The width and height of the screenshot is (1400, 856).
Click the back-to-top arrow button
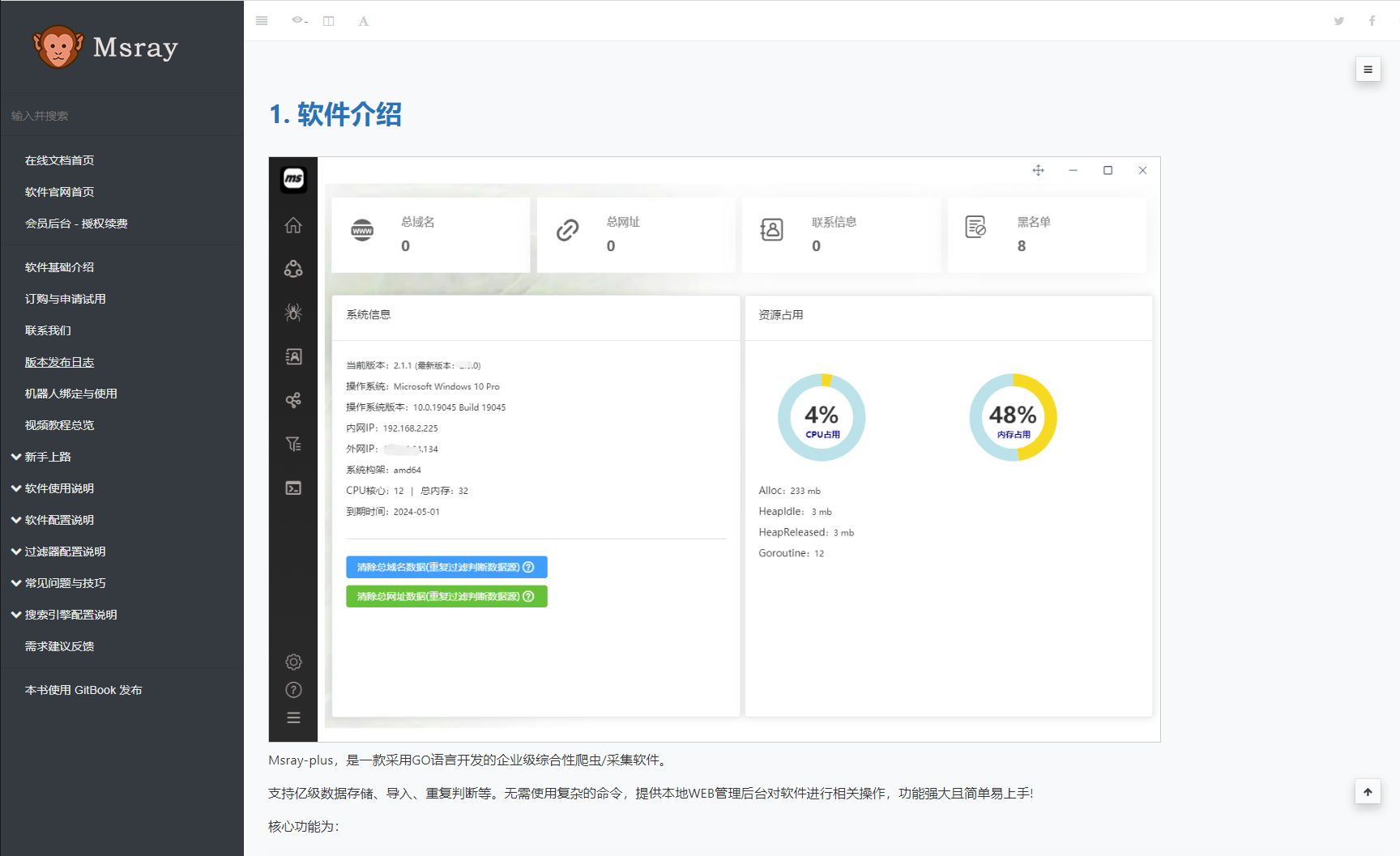[1368, 792]
